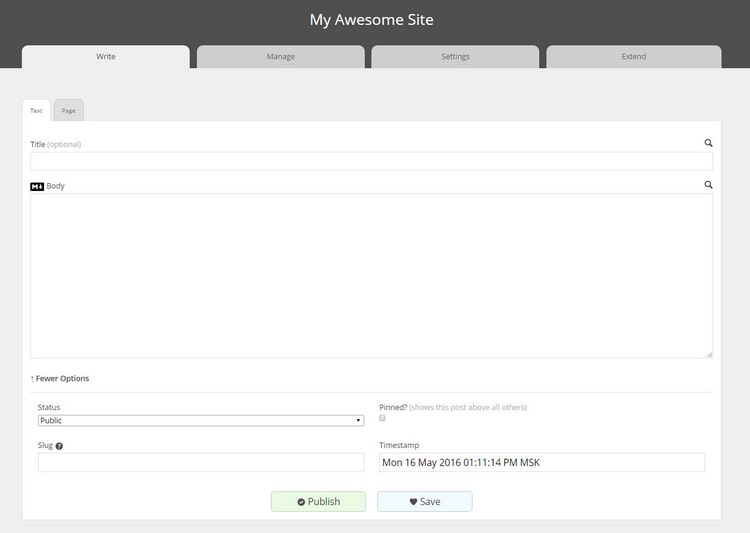This screenshot has height=533, width=750.
Task: Switch to the Manage tab
Action: click(281, 56)
